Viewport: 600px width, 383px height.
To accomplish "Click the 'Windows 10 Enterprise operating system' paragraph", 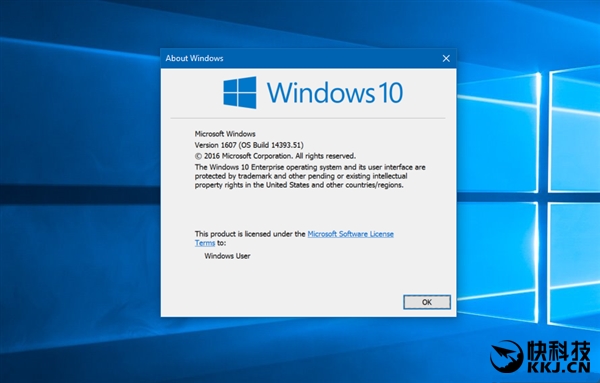I will pos(310,176).
